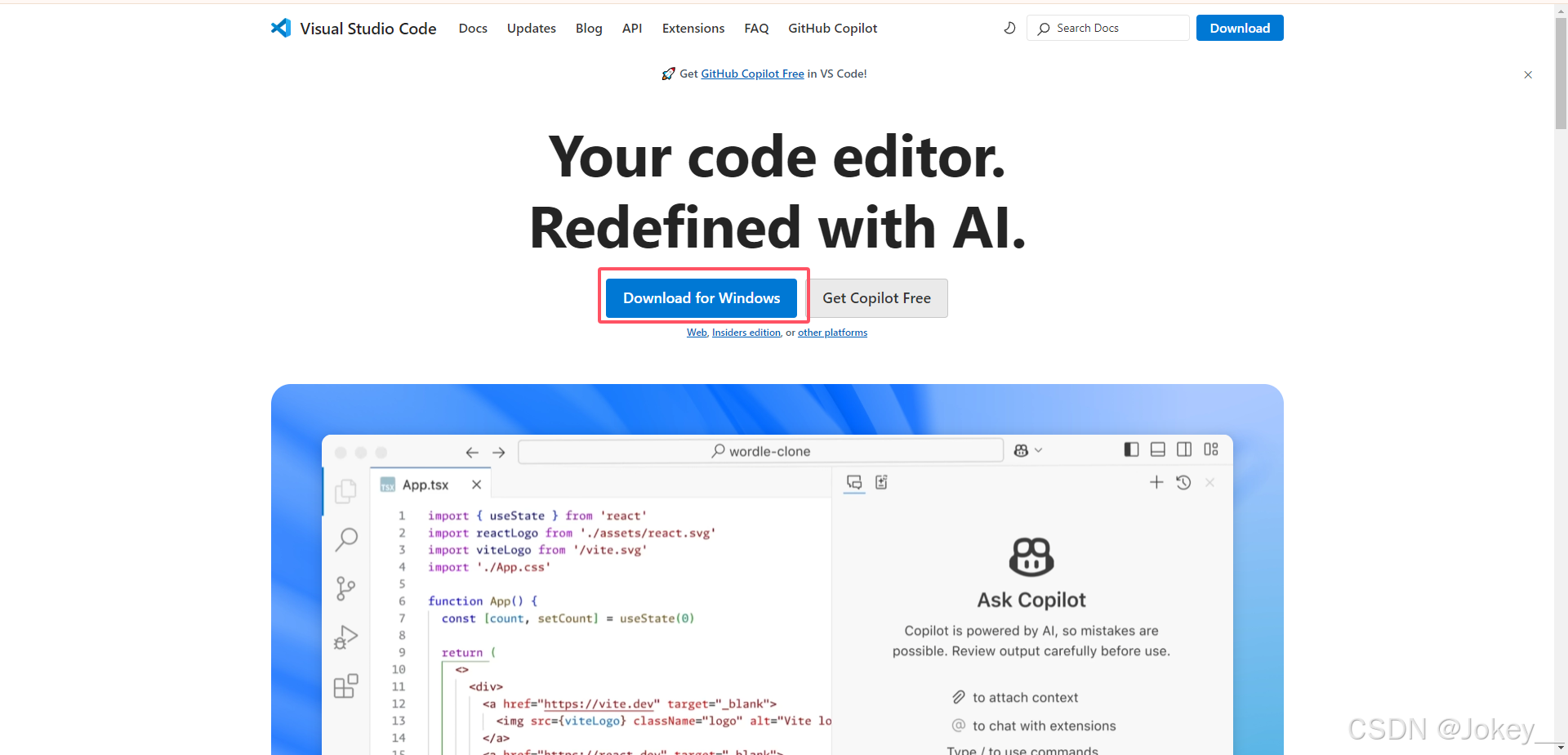
Task: Open the Search icon in the editor sidebar
Action: tap(346, 539)
